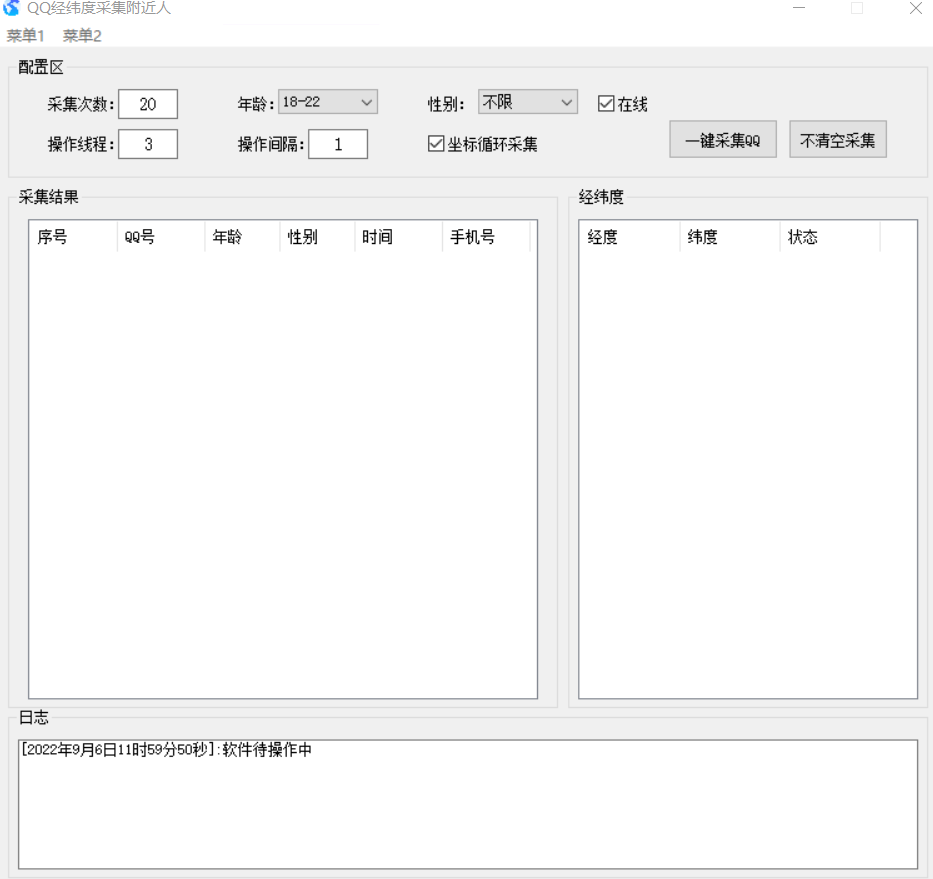Select the QQ号 column header

coord(161,237)
